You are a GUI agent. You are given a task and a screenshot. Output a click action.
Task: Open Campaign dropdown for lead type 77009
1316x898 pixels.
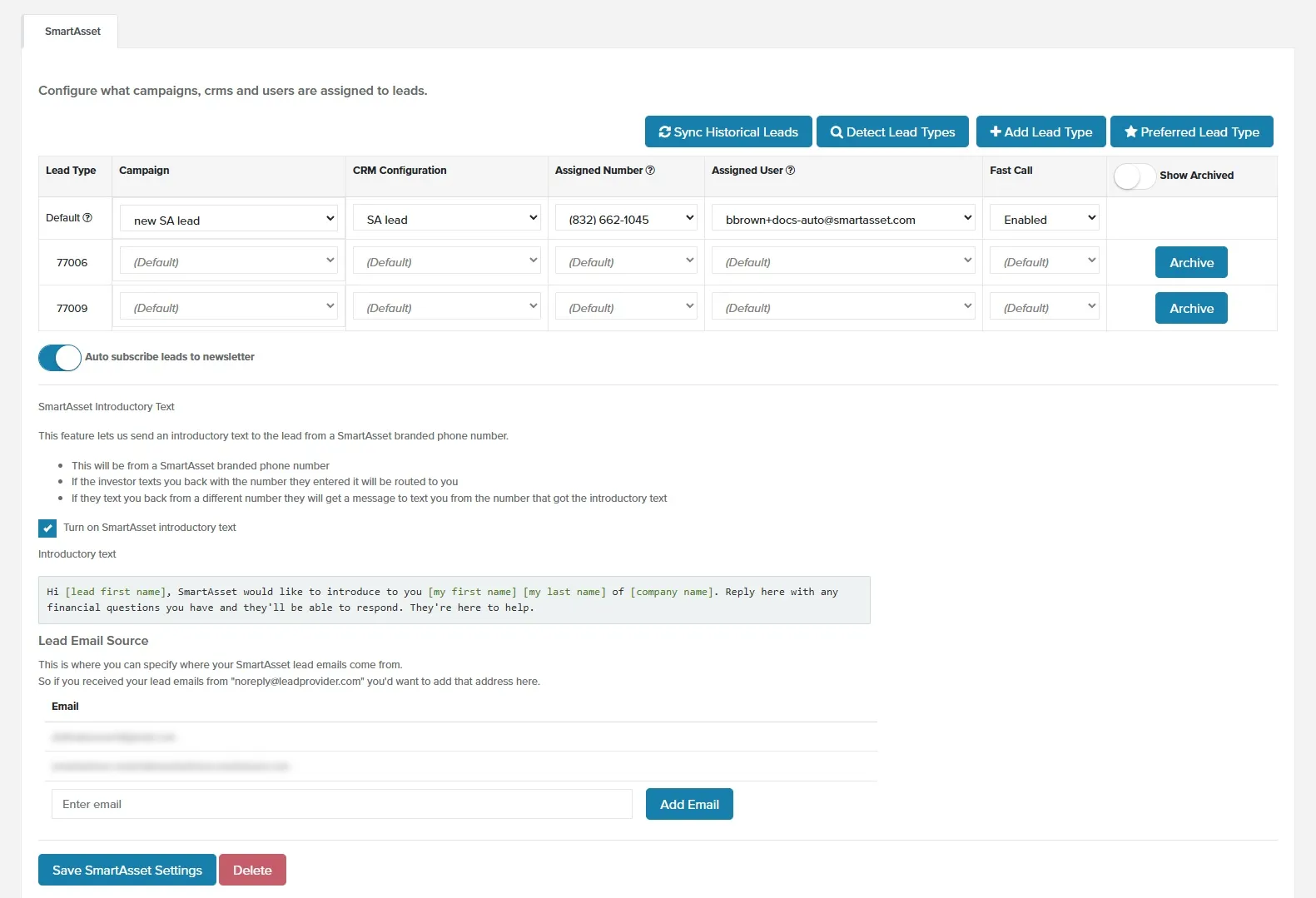pyautogui.click(x=229, y=307)
